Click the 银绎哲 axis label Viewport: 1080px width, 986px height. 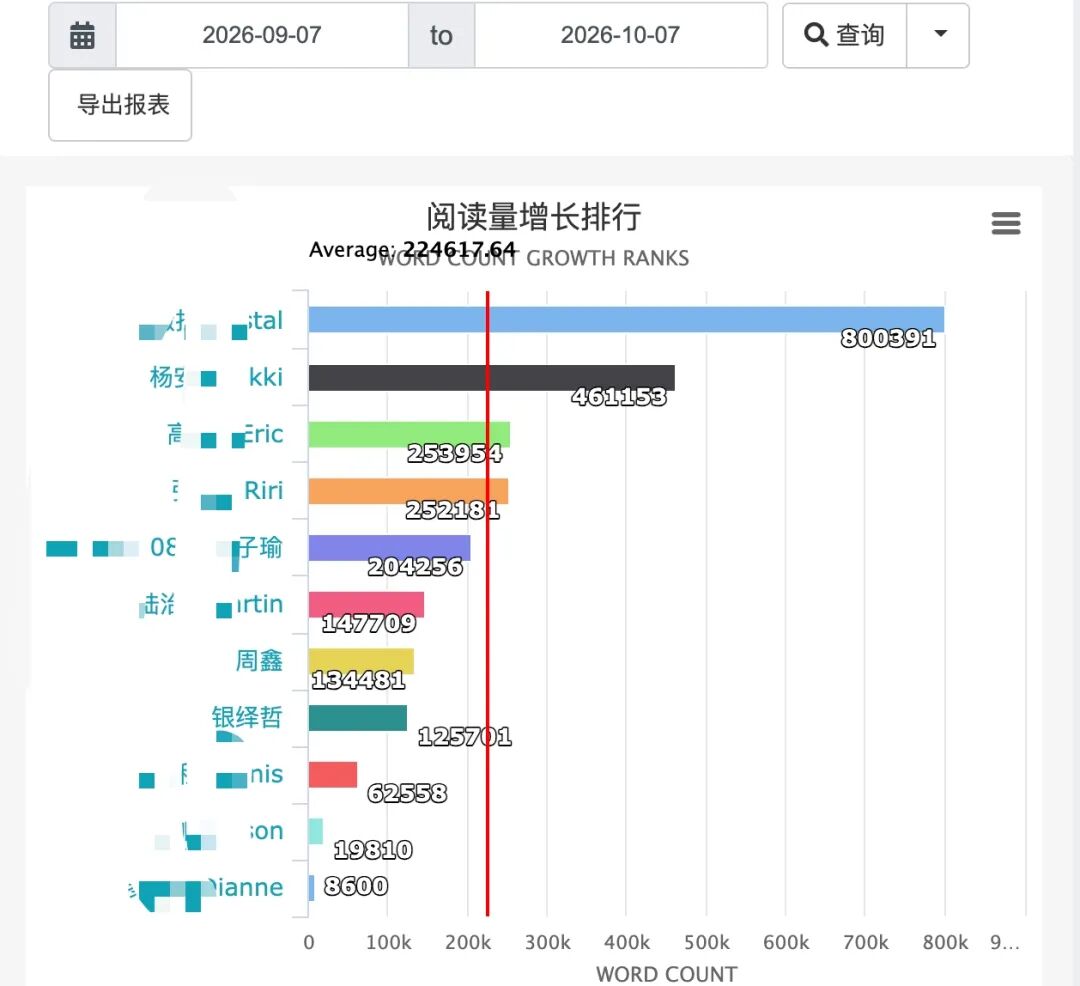point(247,717)
